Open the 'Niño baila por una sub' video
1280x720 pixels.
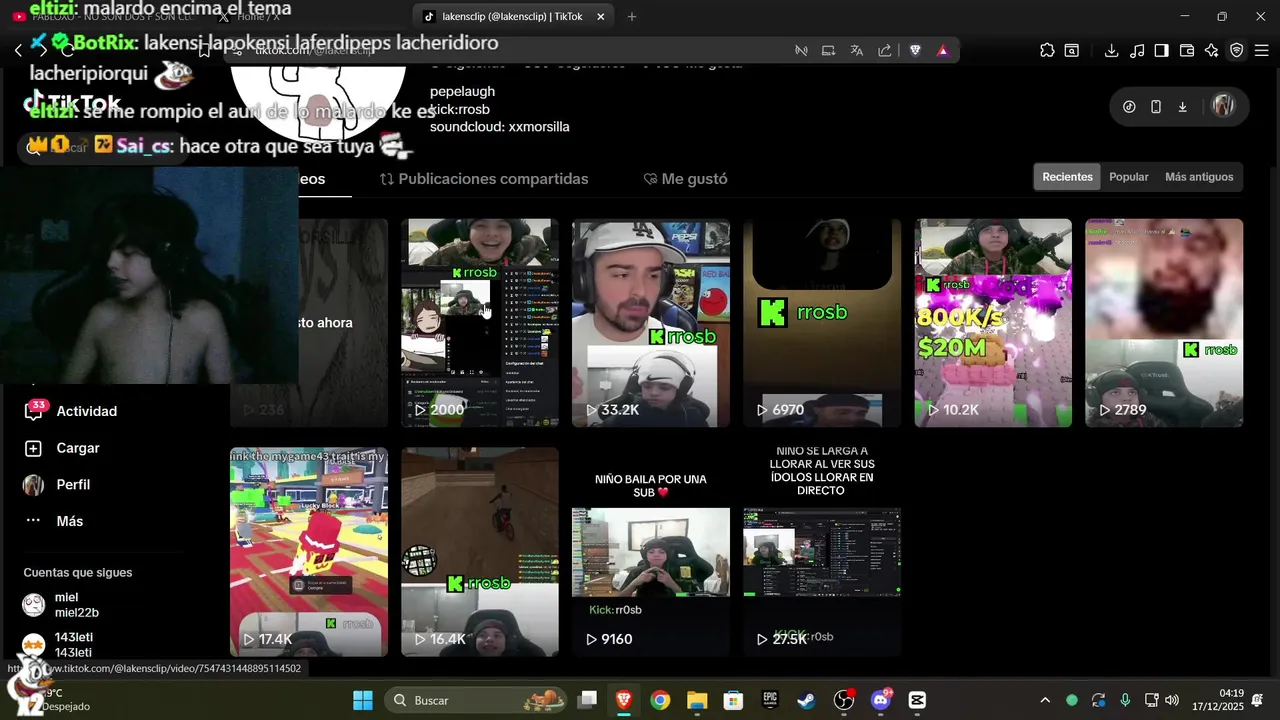651,552
